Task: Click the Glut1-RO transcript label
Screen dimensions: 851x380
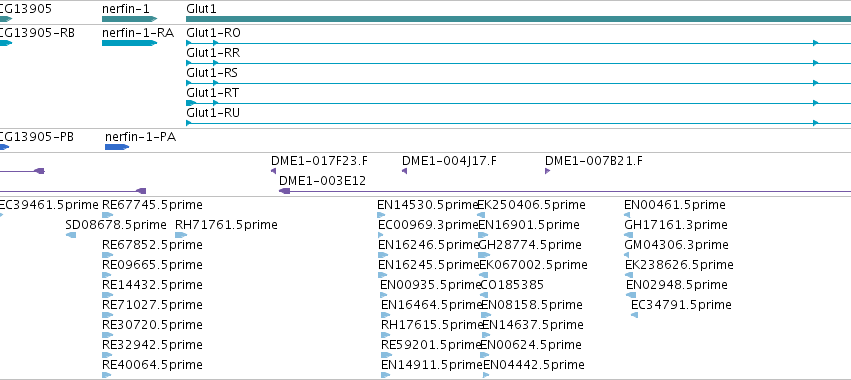Action: 213,33
